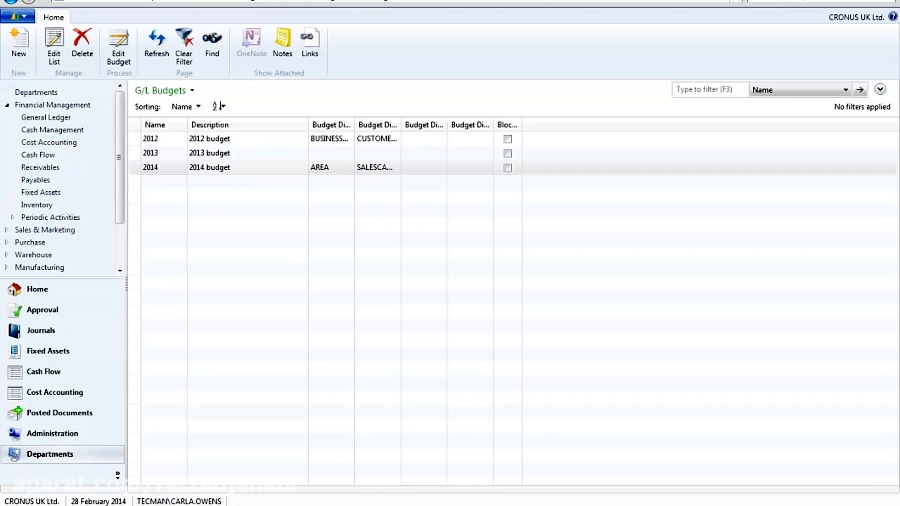
Task: Open the Approval navigation button
Action: 63,310
